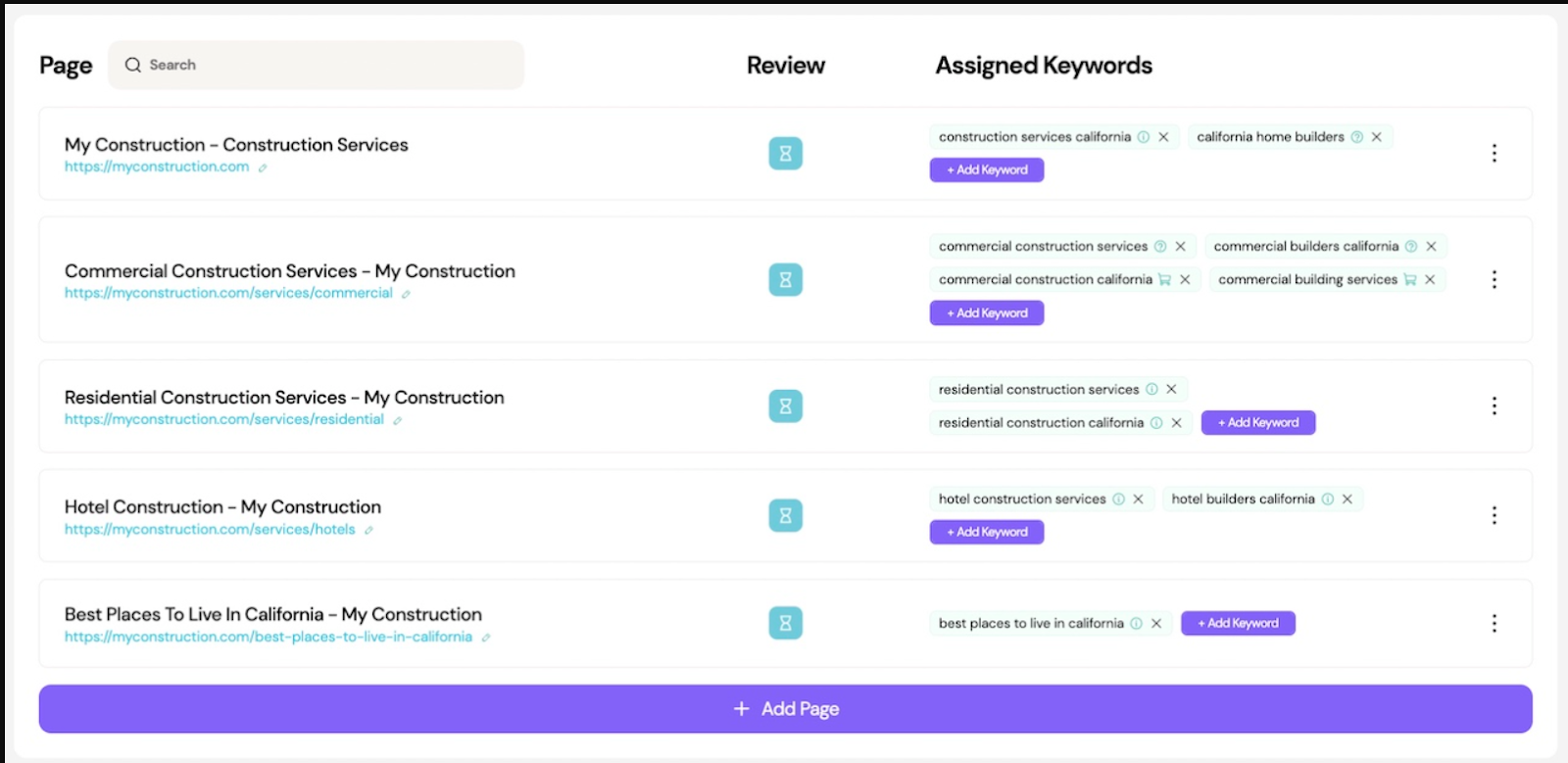Open three-dot menu for Residential Construction Services row

pos(1494,405)
